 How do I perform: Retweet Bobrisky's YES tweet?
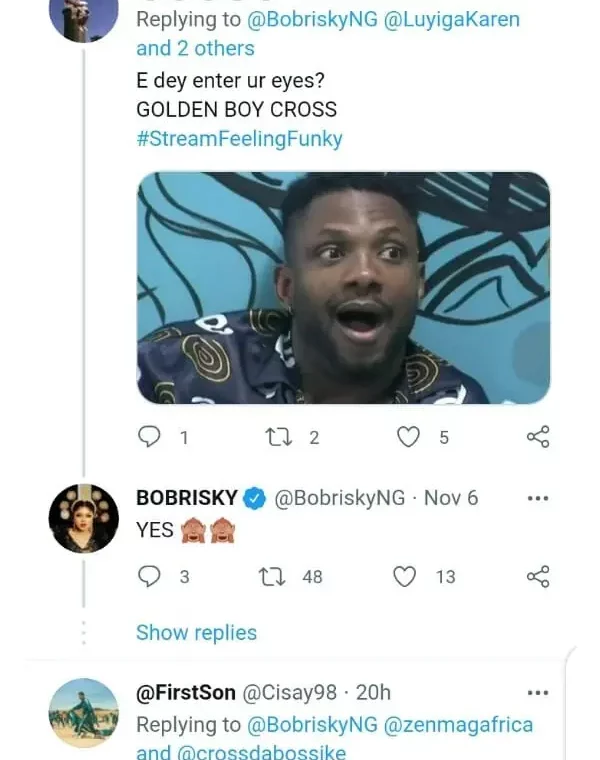point(270,576)
